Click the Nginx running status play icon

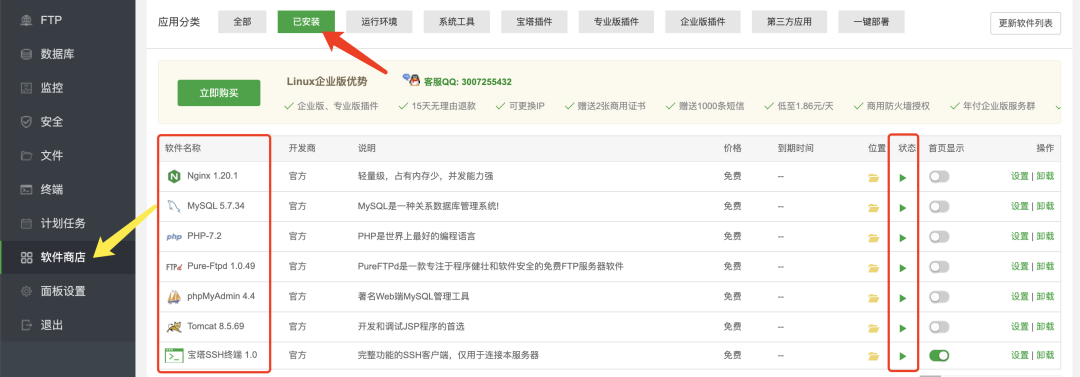(x=902, y=178)
